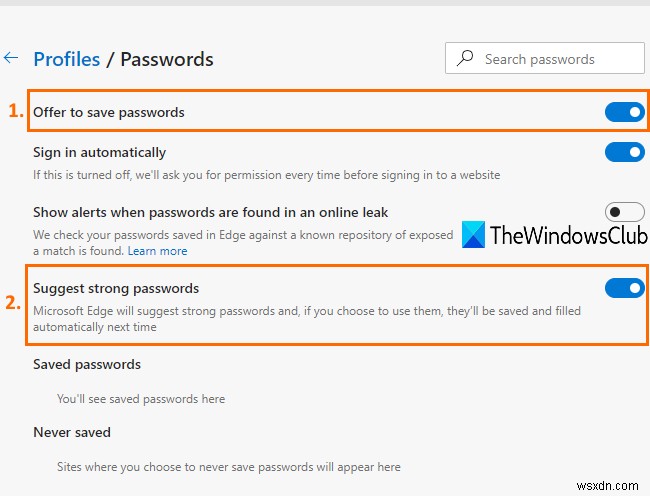Enable alerts for passwords found in leak
650x496 pixels.
point(624,211)
